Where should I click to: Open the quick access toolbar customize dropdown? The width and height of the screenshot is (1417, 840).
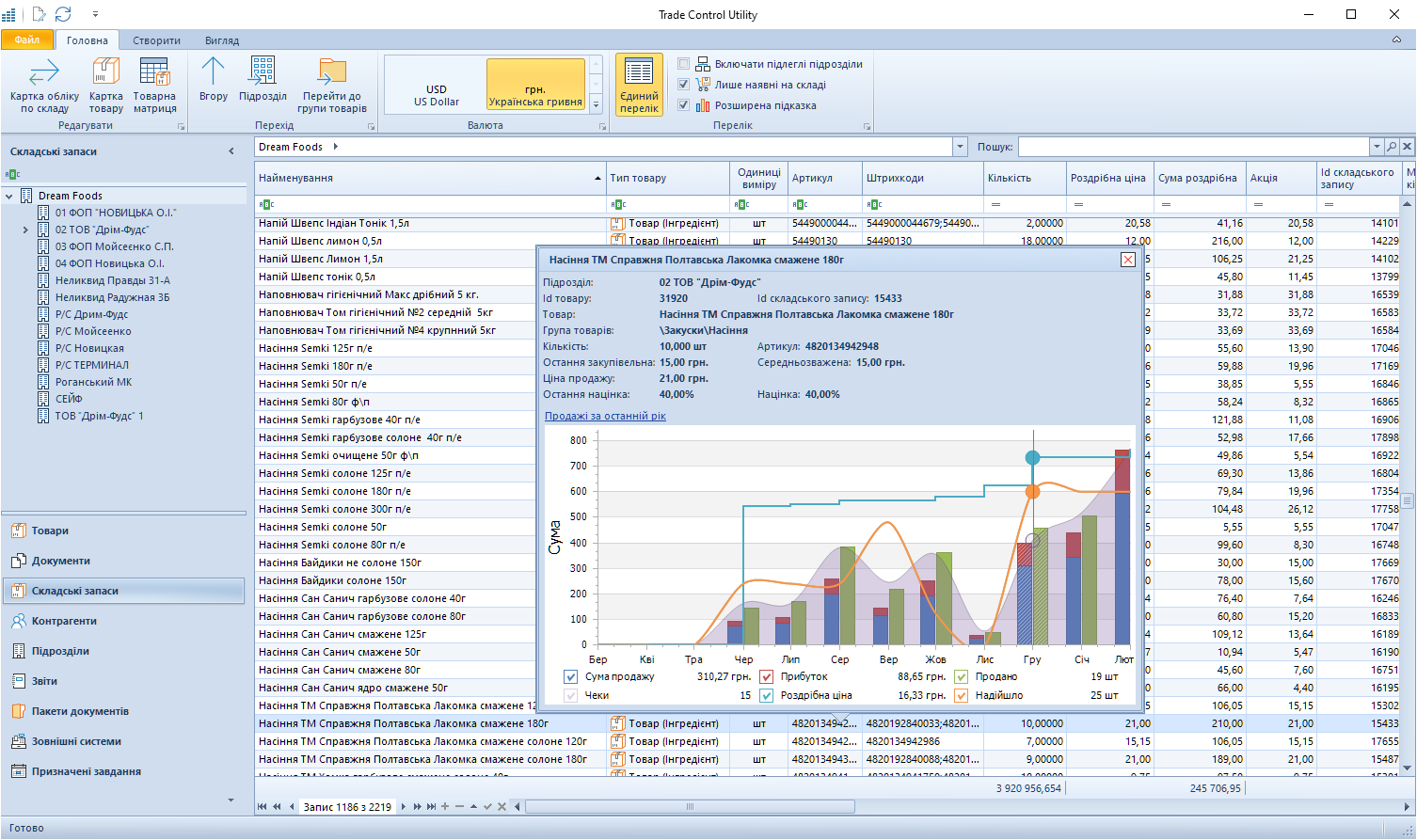coord(95,14)
